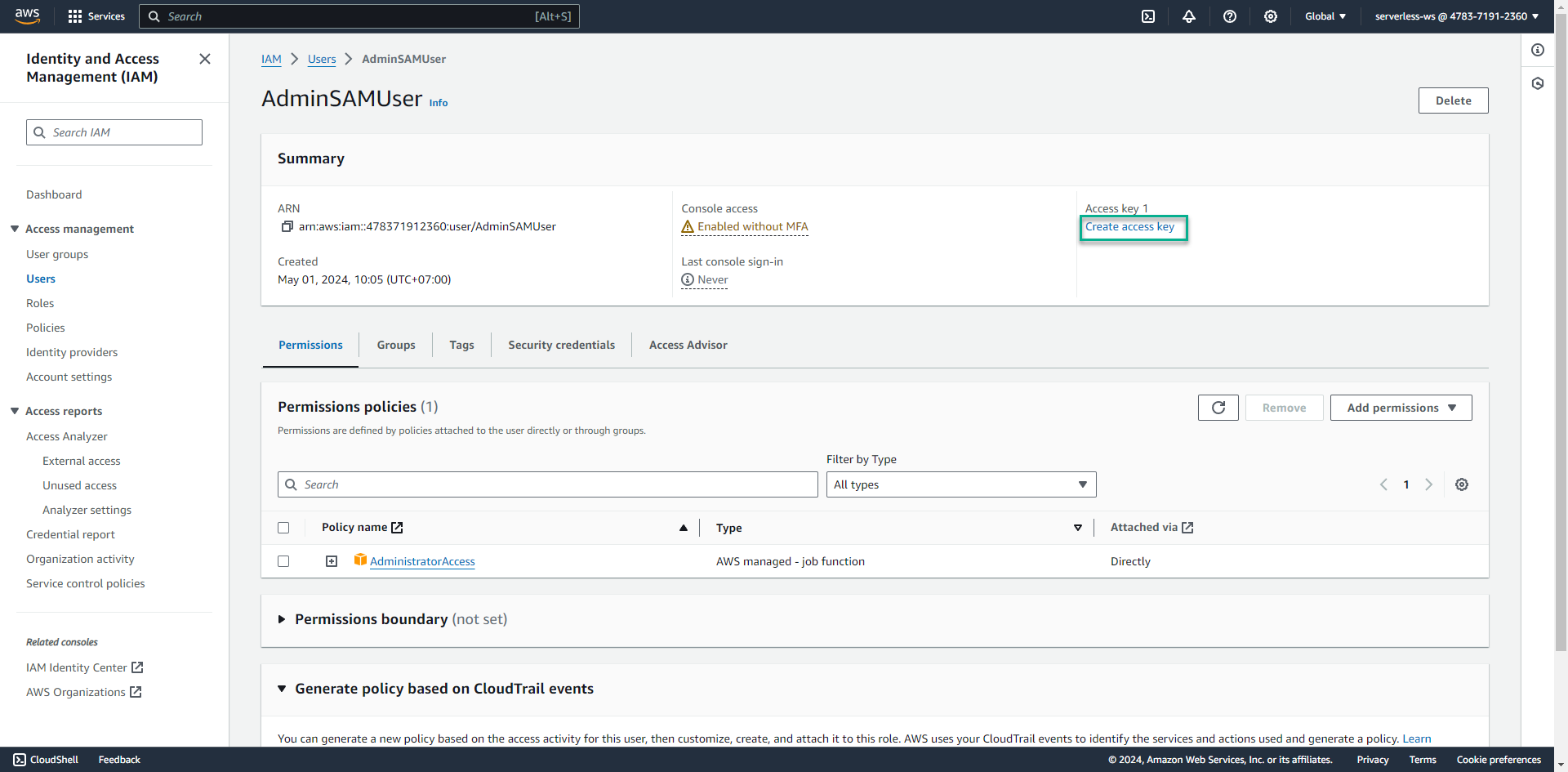Screen dimensions: 1568x772
Task: Focus the policies Search field
Action: (548, 484)
